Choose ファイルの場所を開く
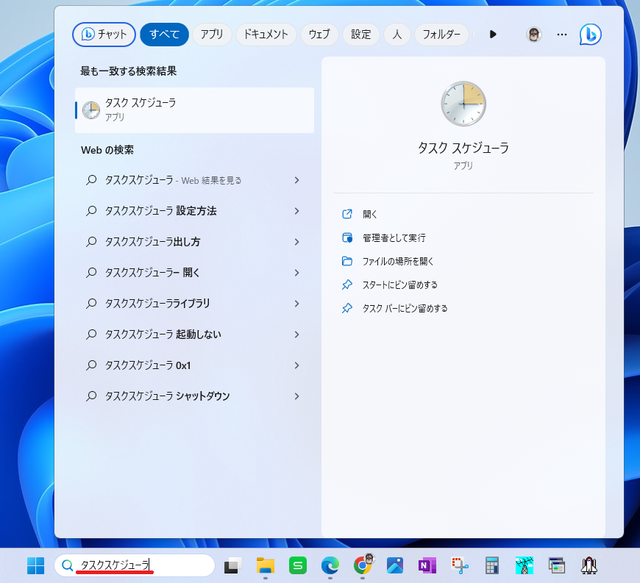Viewport: 640px width, 583px height. [398, 261]
